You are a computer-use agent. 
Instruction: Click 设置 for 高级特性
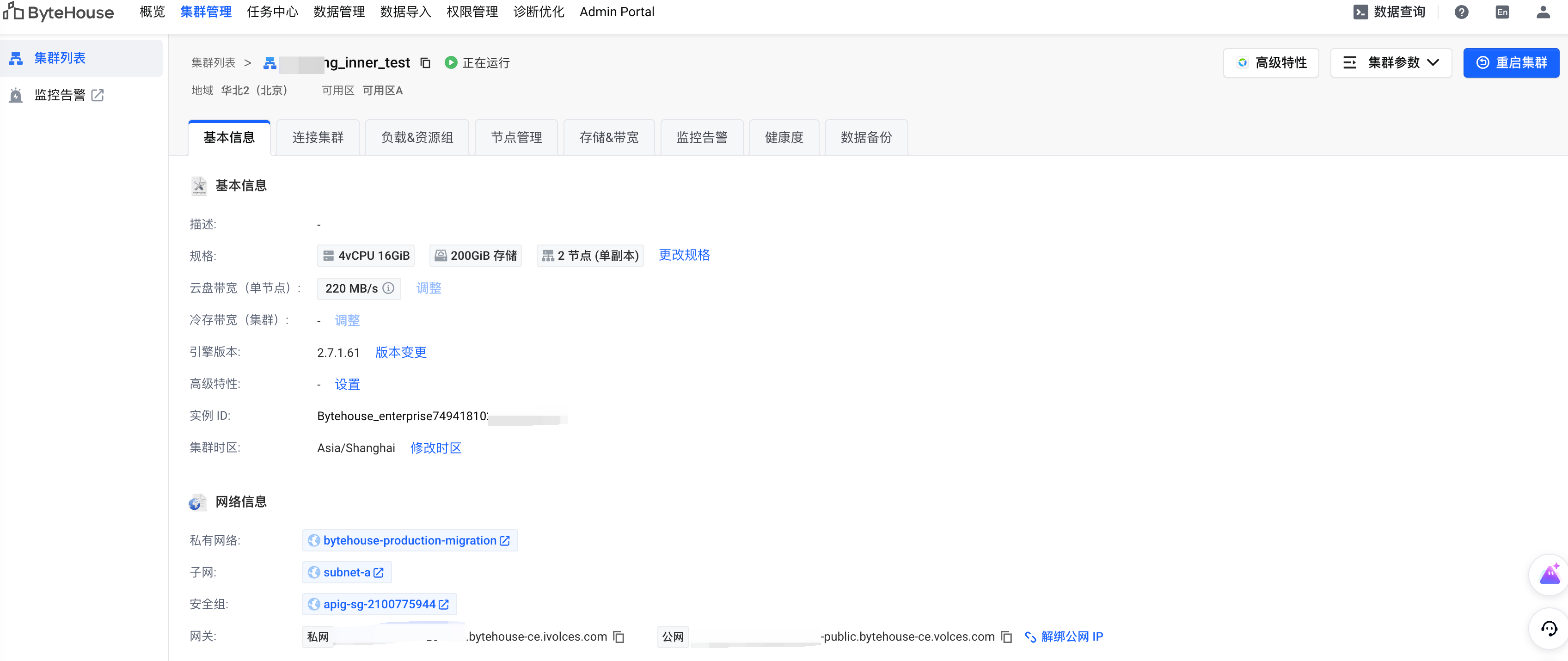tap(347, 385)
